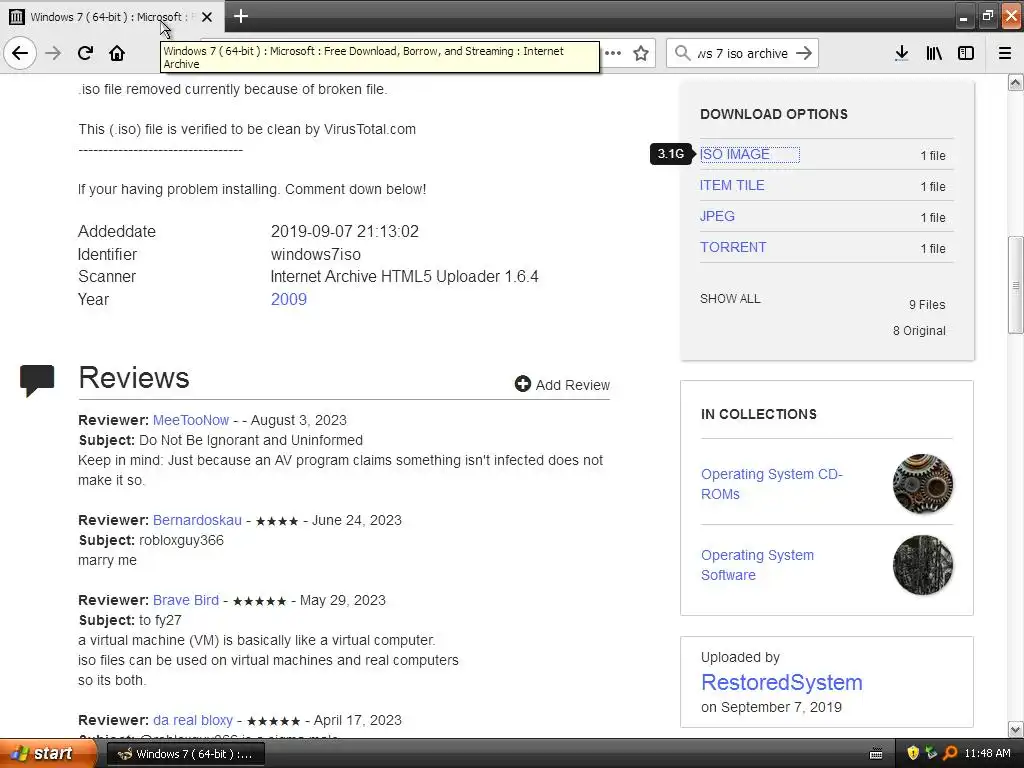
Task: Reload the current page
Action: 85,53
